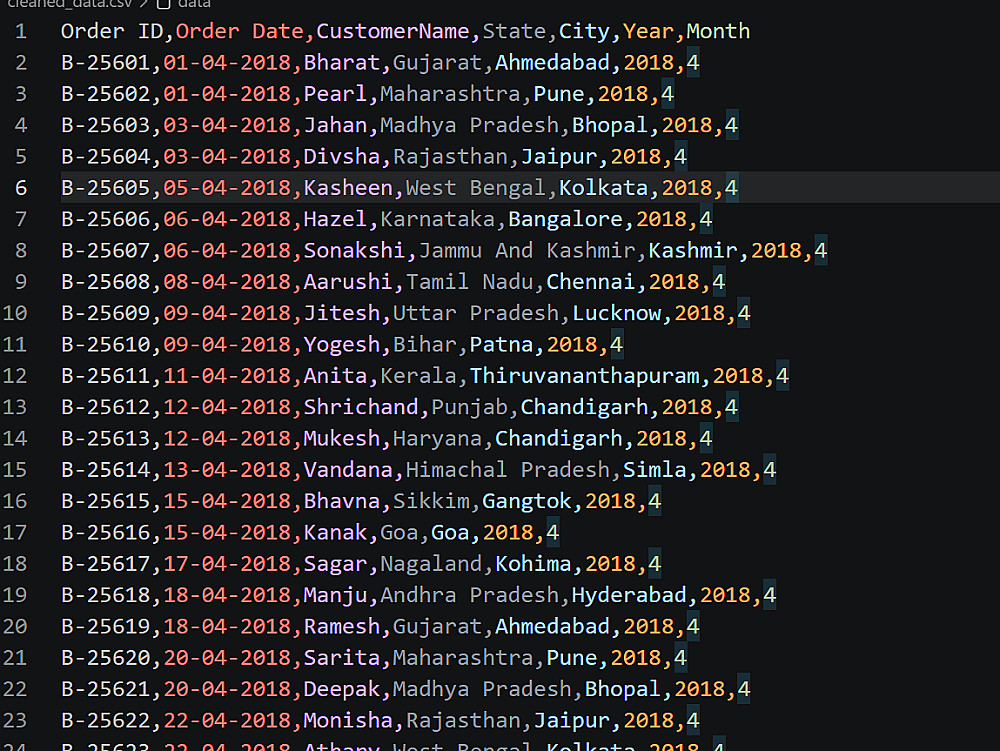Click customer name Bhavna

(x=342, y=500)
